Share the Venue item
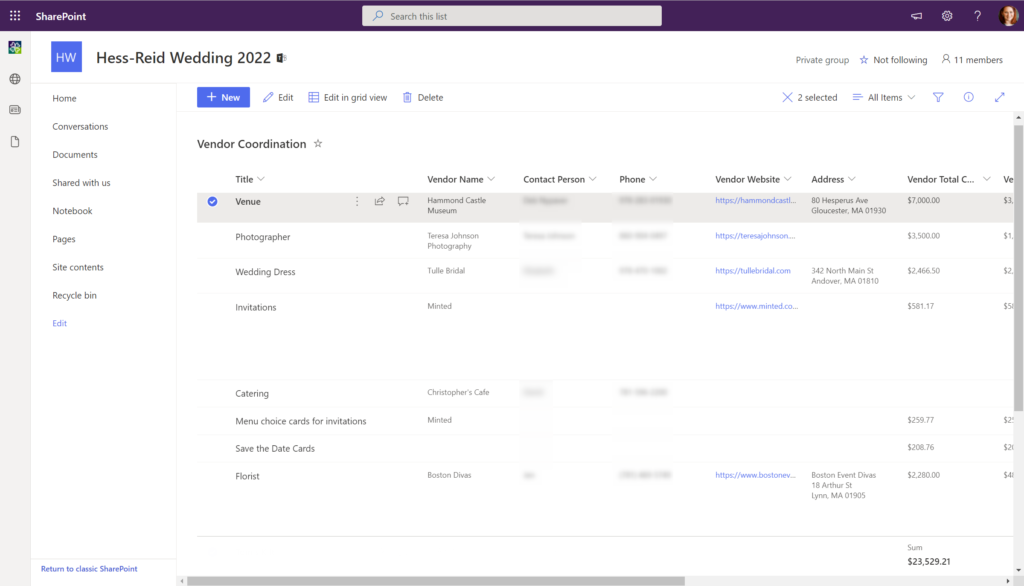Screen dimensions: 1024x586 click(x=379, y=201)
